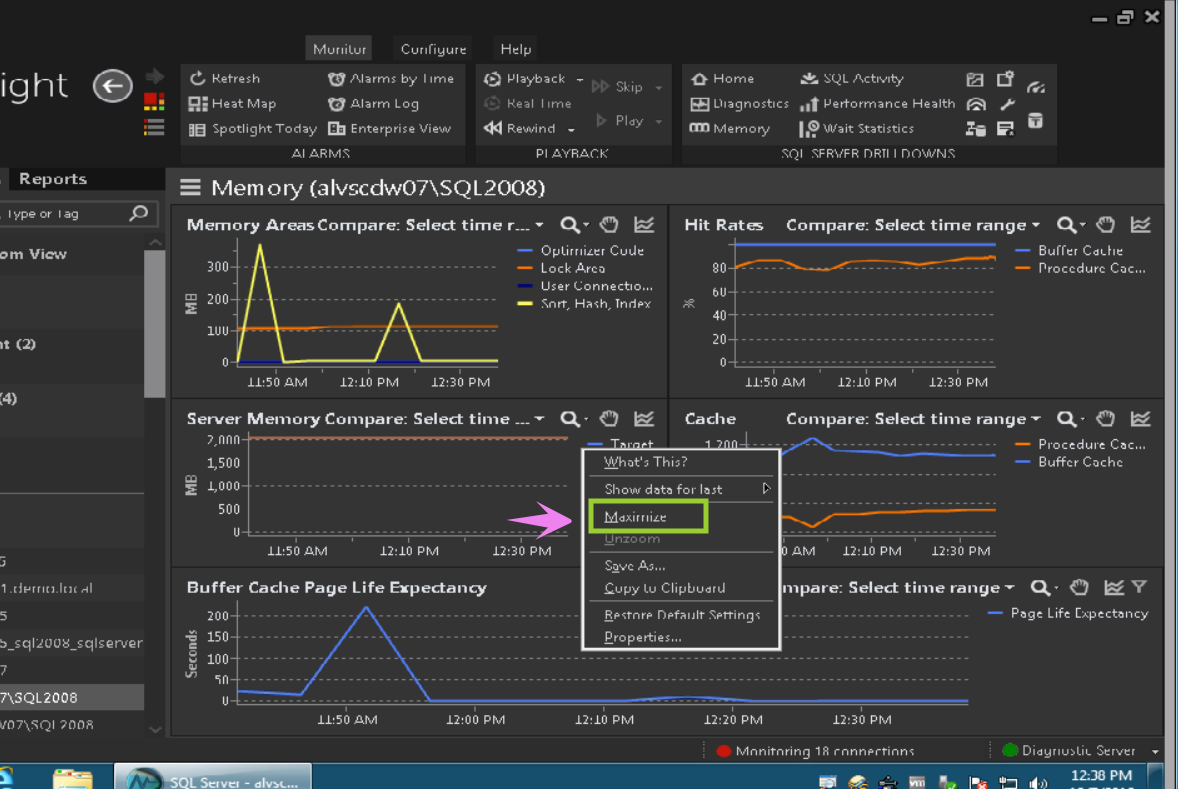Switch to the Monitor ribbon tab
Viewport: 1178px width, 789px height.
click(339, 49)
